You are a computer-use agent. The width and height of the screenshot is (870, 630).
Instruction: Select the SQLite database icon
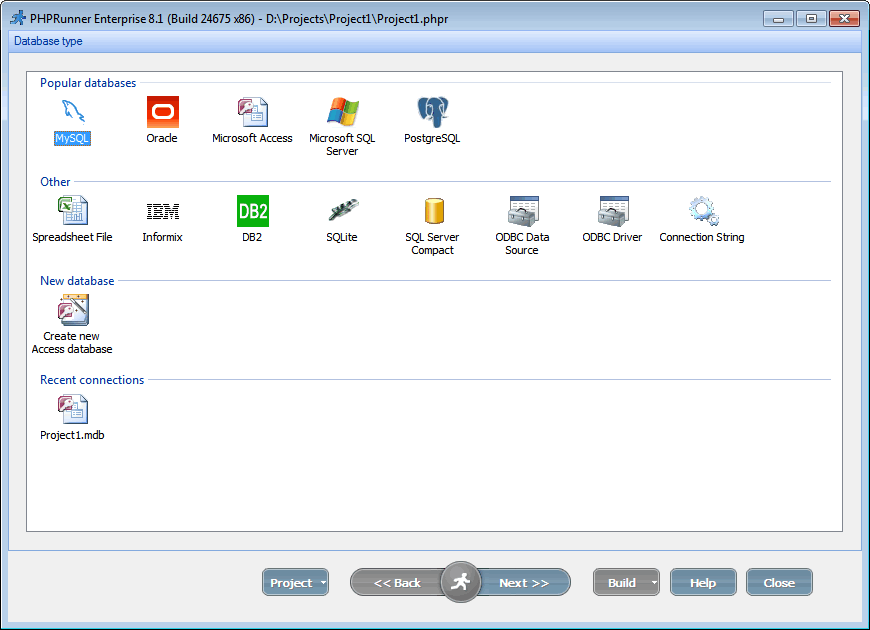[342, 211]
